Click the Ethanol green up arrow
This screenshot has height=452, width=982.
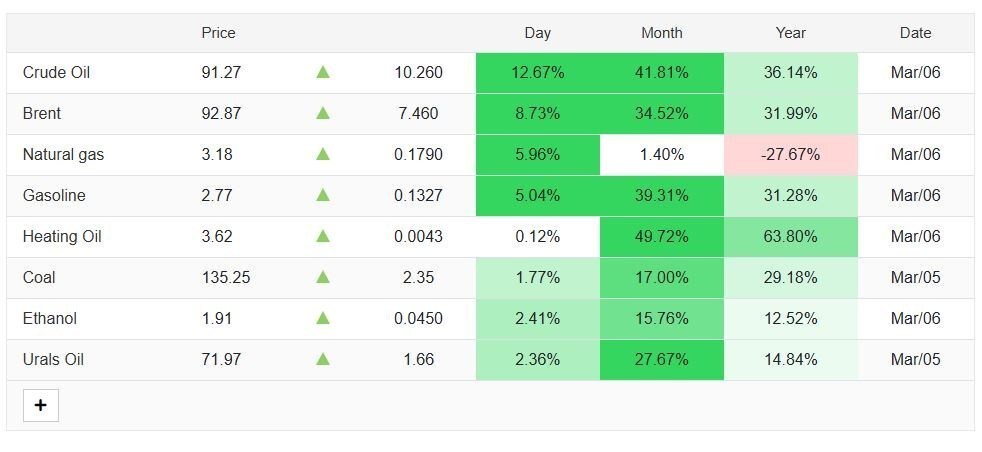coord(322,318)
